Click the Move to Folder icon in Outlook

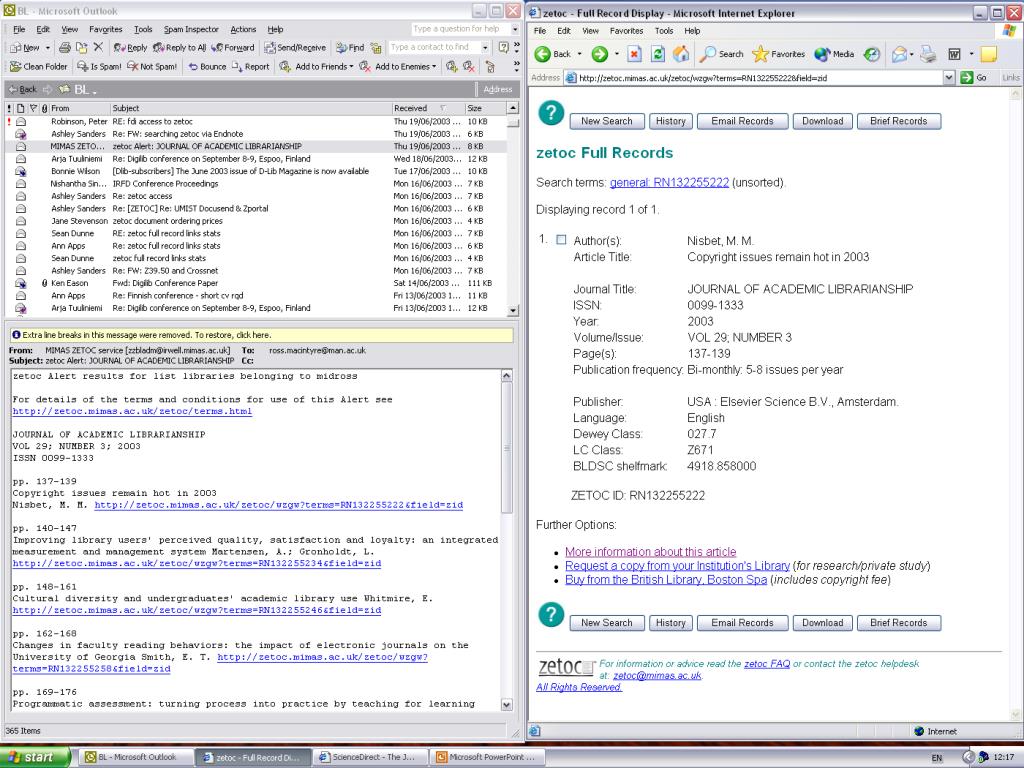(82, 48)
